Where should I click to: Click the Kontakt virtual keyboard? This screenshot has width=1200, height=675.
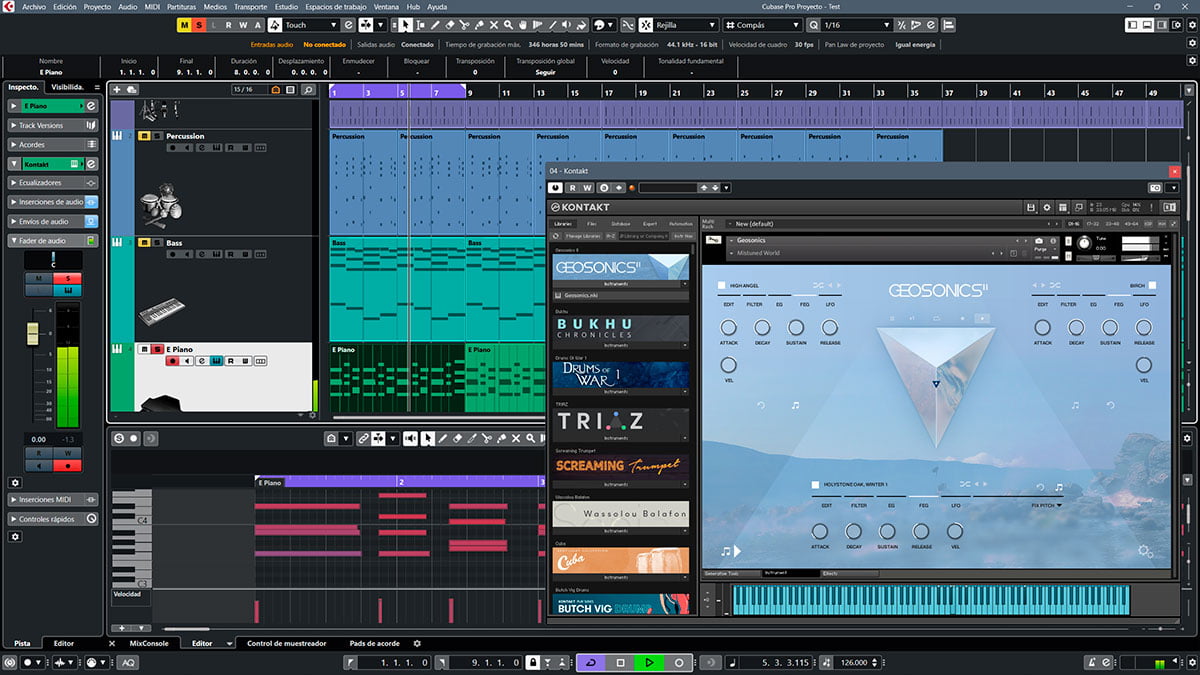tap(930, 600)
